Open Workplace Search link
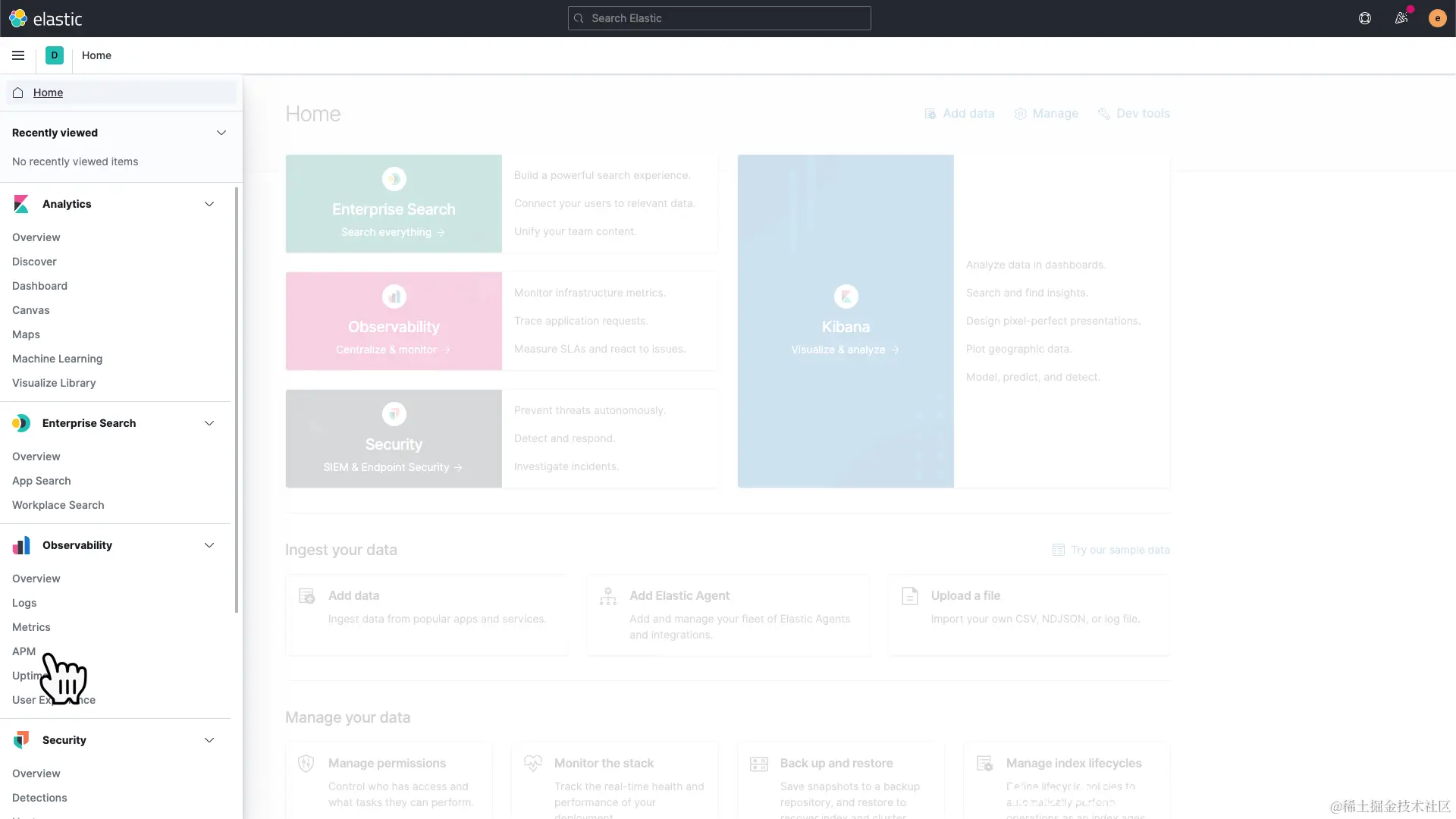Screen dimensions: 1456x819 [x=58, y=505]
